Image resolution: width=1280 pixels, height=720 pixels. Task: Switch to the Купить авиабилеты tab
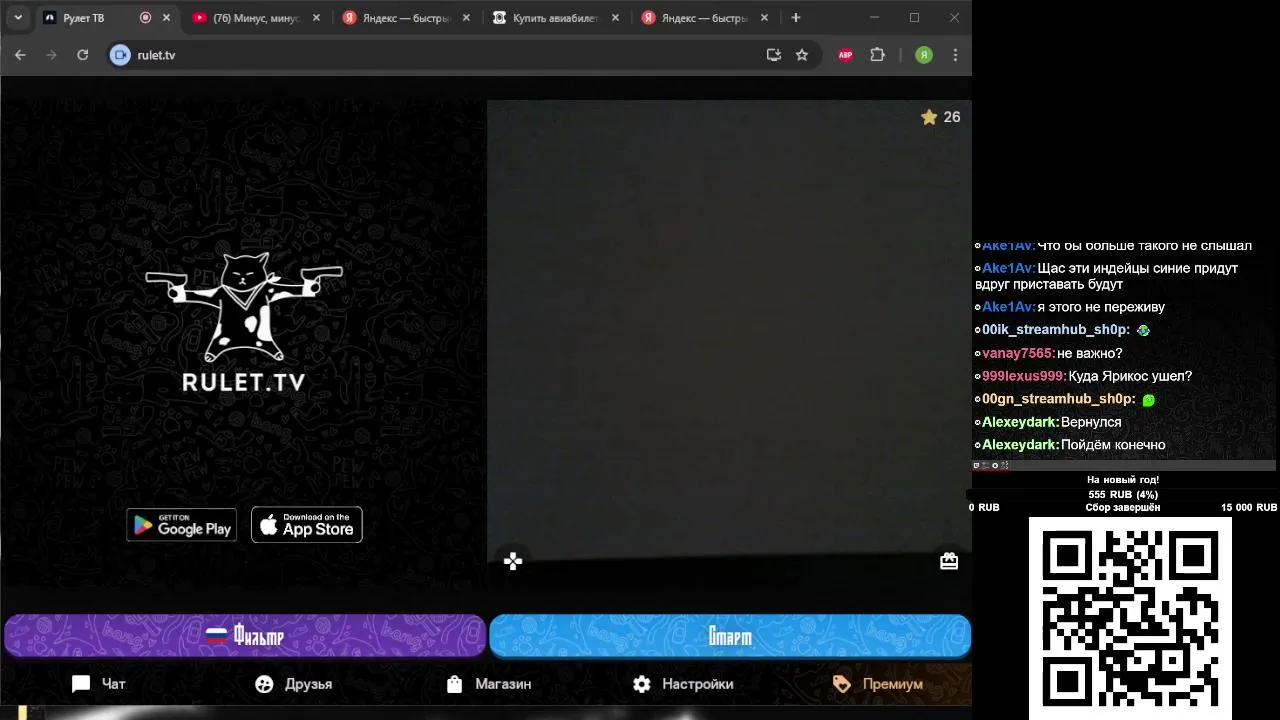tap(556, 18)
